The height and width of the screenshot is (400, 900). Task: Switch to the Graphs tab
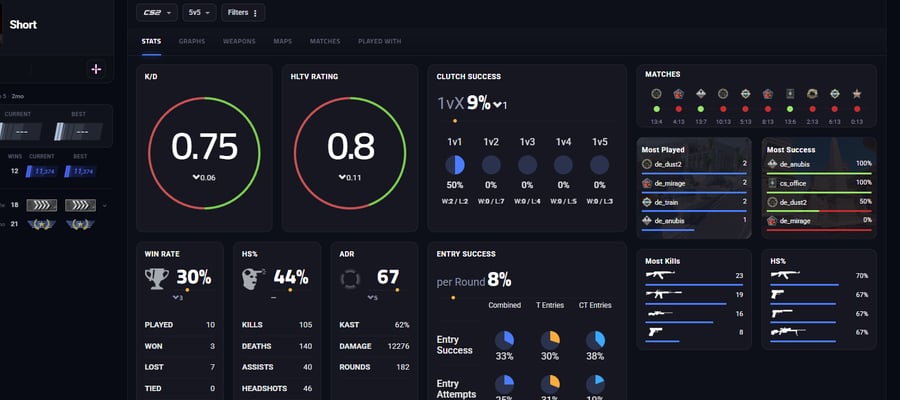point(192,42)
